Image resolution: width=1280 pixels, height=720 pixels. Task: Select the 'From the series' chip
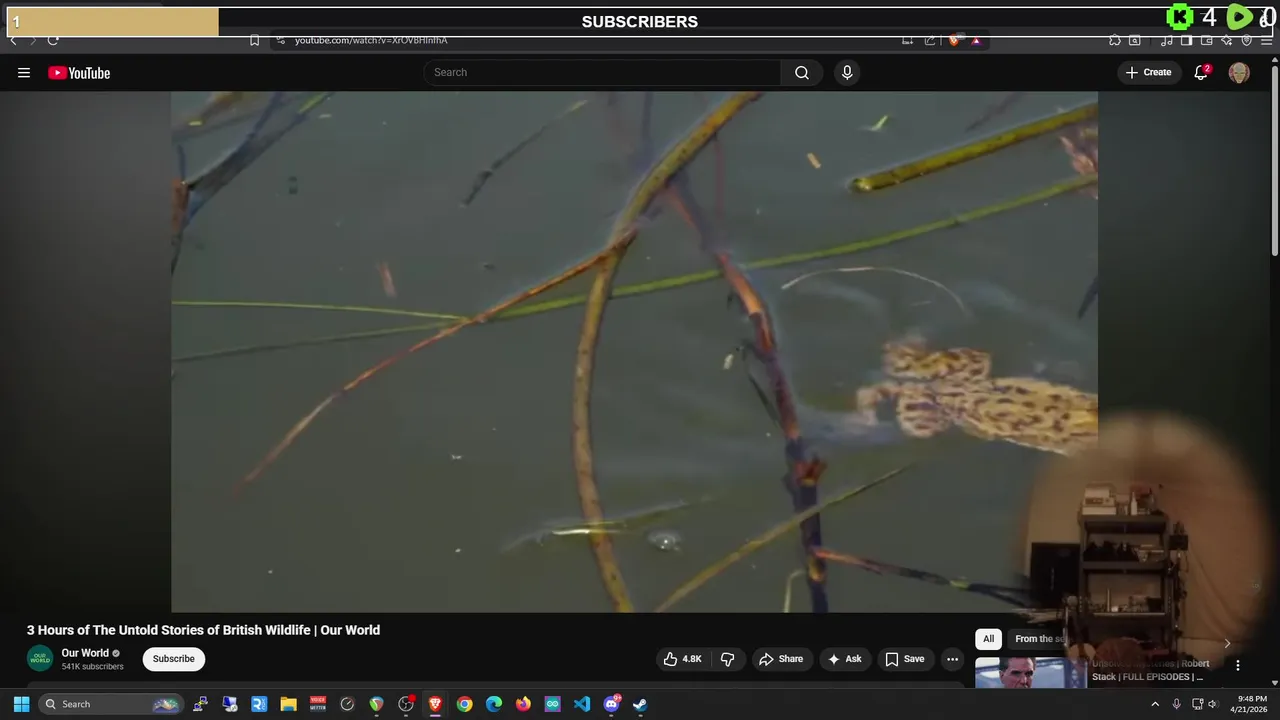coord(1038,639)
